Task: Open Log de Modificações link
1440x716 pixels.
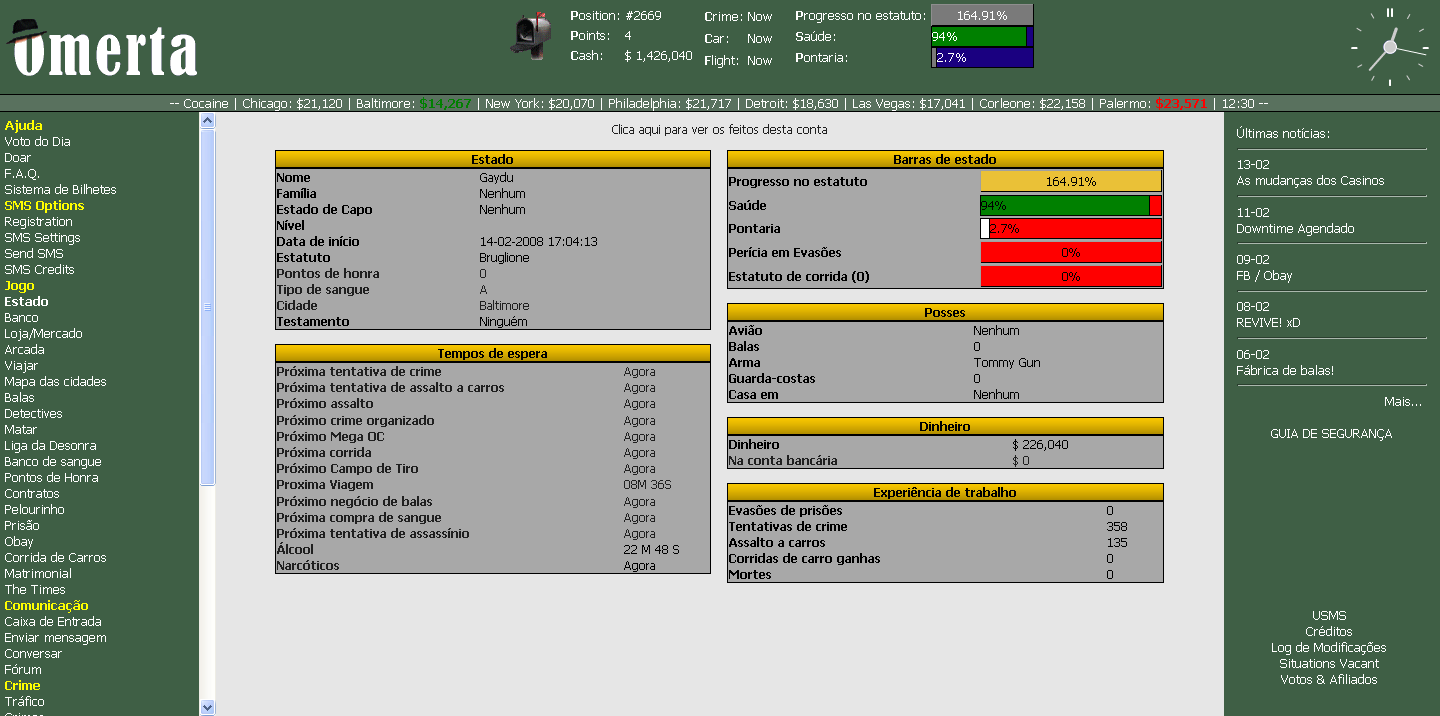Action: click(1328, 648)
